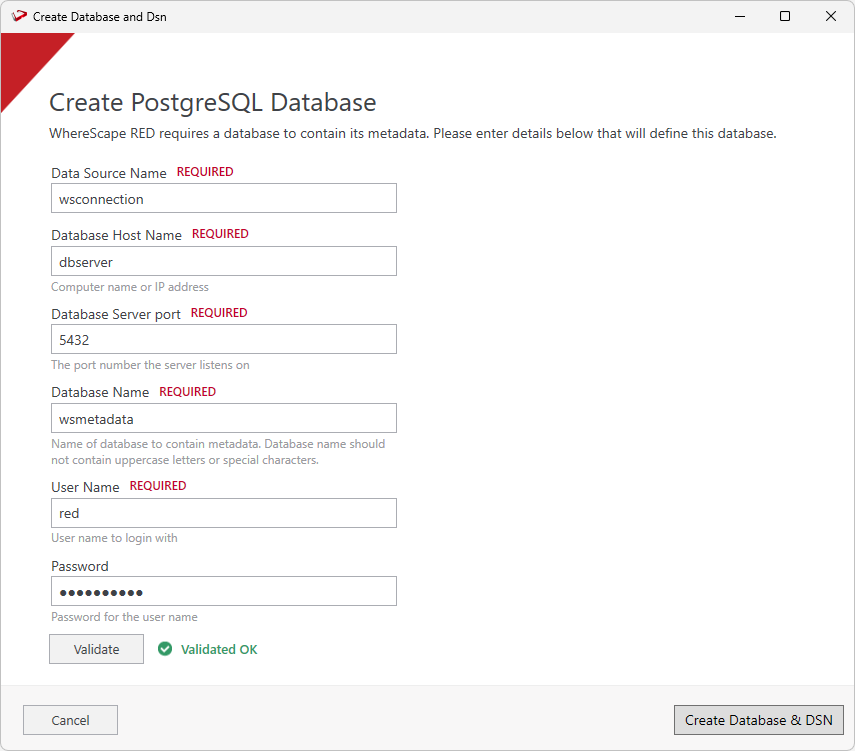Click the User Name label
The image size is (855, 751).
[85, 487]
